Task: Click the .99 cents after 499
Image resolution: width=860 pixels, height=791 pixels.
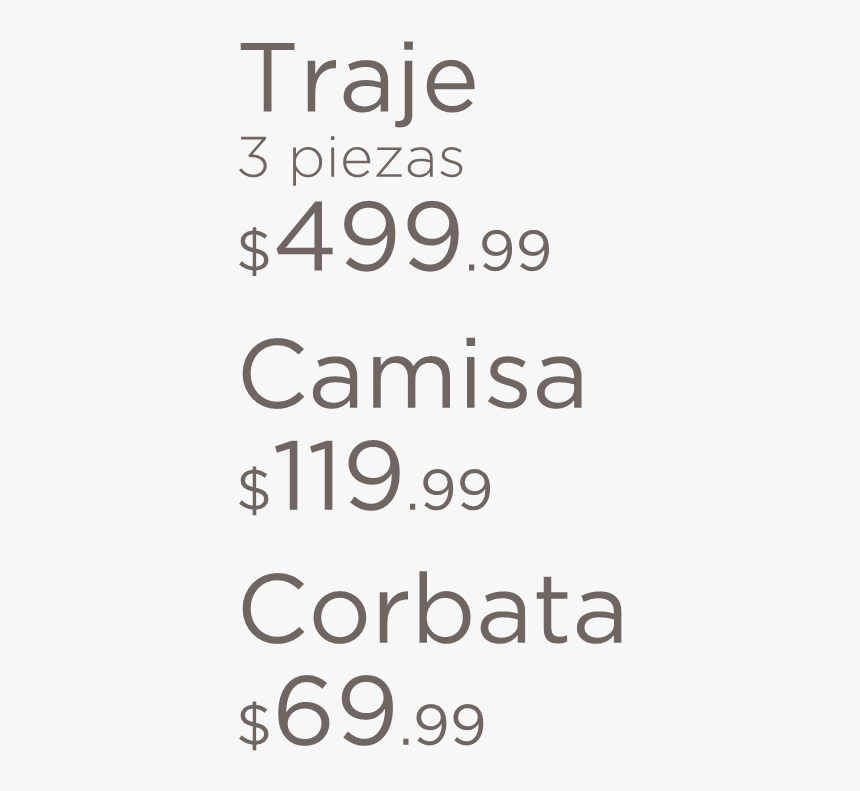Action: tap(508, 251)
